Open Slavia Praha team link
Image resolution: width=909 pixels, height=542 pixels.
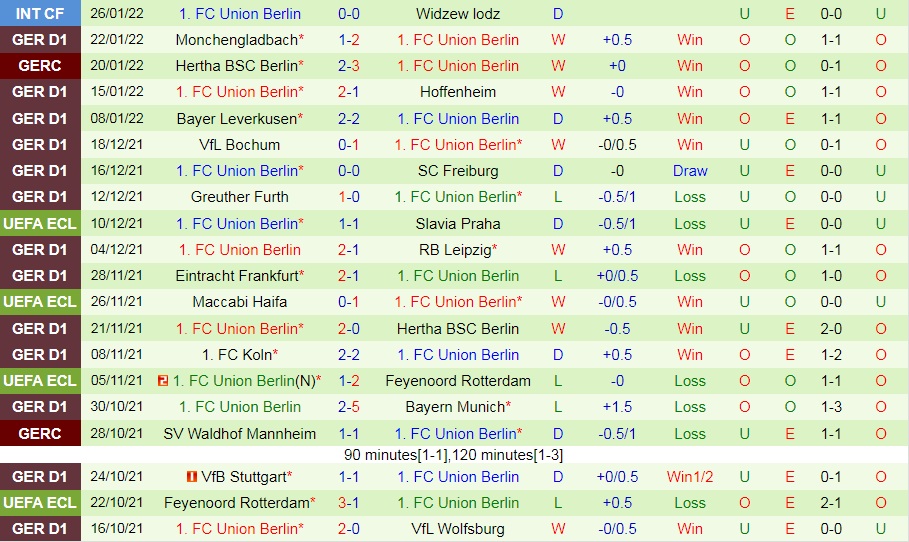point(457,223)
